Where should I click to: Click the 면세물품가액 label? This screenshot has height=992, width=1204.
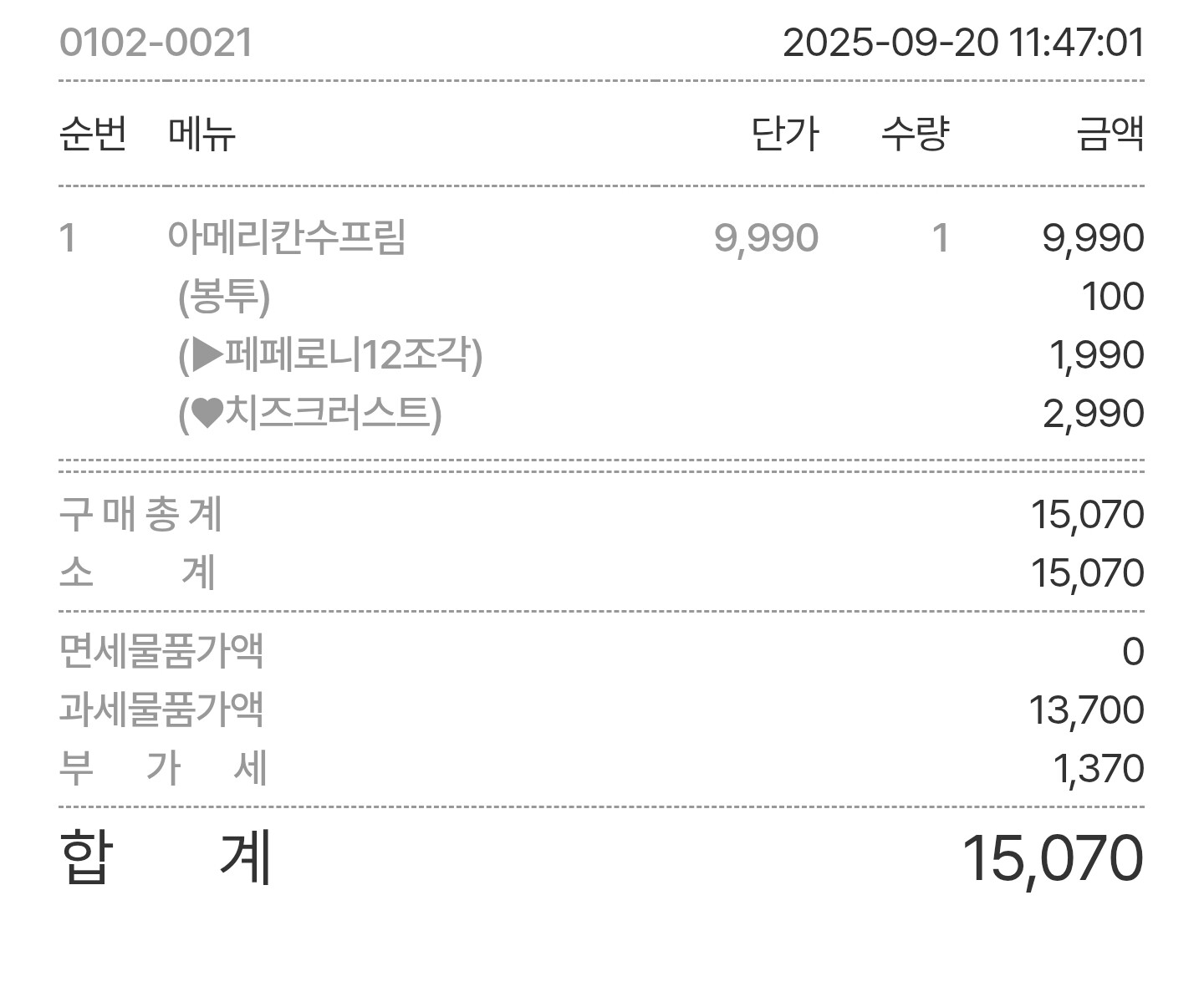click(161, 651)
